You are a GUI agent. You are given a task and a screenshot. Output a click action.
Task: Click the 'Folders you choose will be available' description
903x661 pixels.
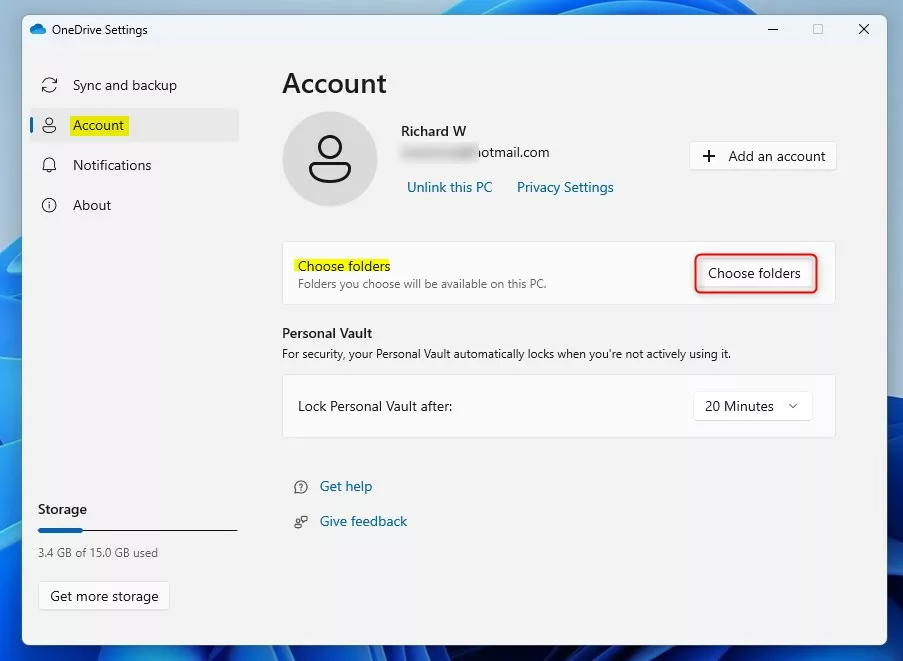(422, 284)
